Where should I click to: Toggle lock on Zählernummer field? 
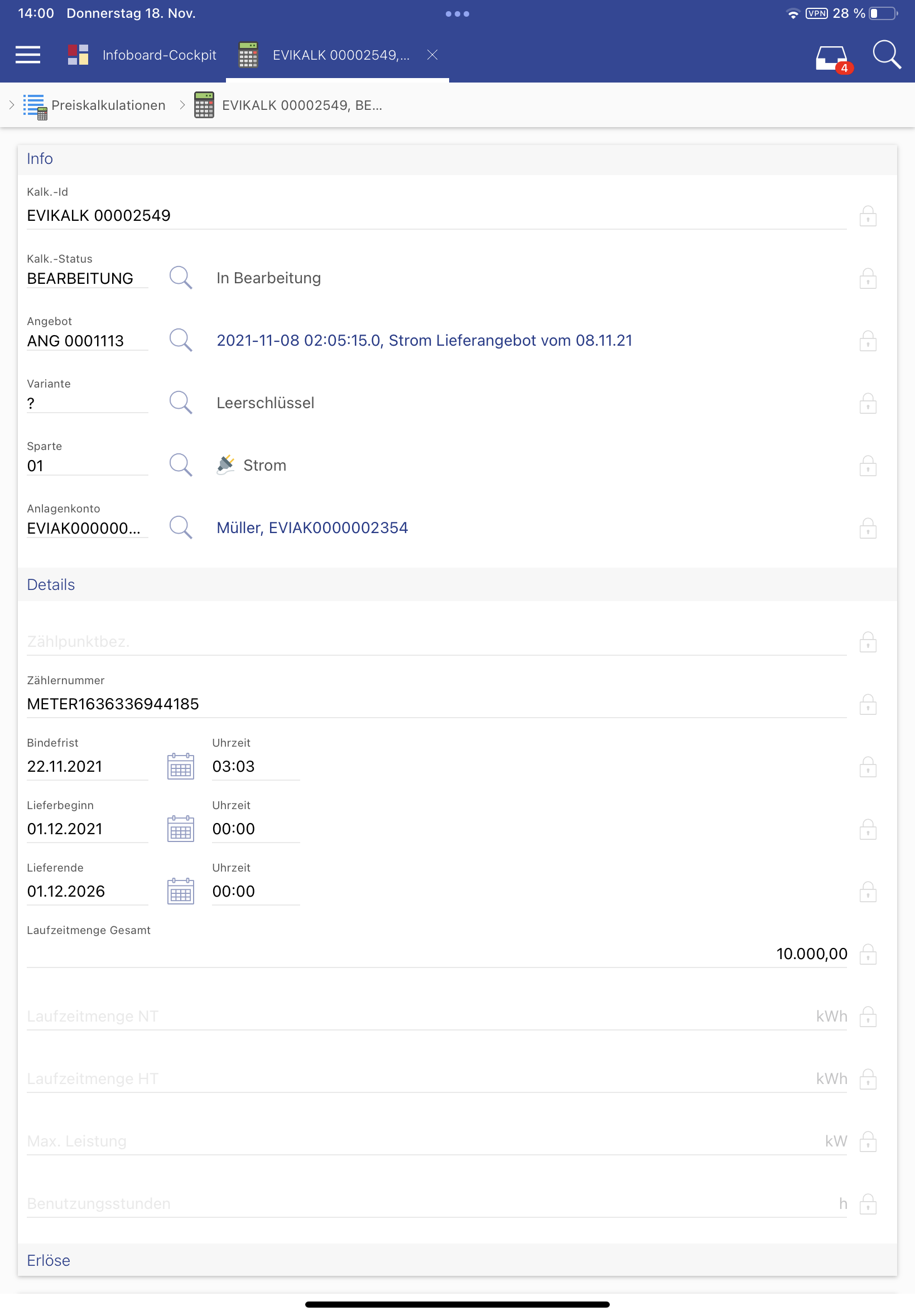[x=868, y=704]
